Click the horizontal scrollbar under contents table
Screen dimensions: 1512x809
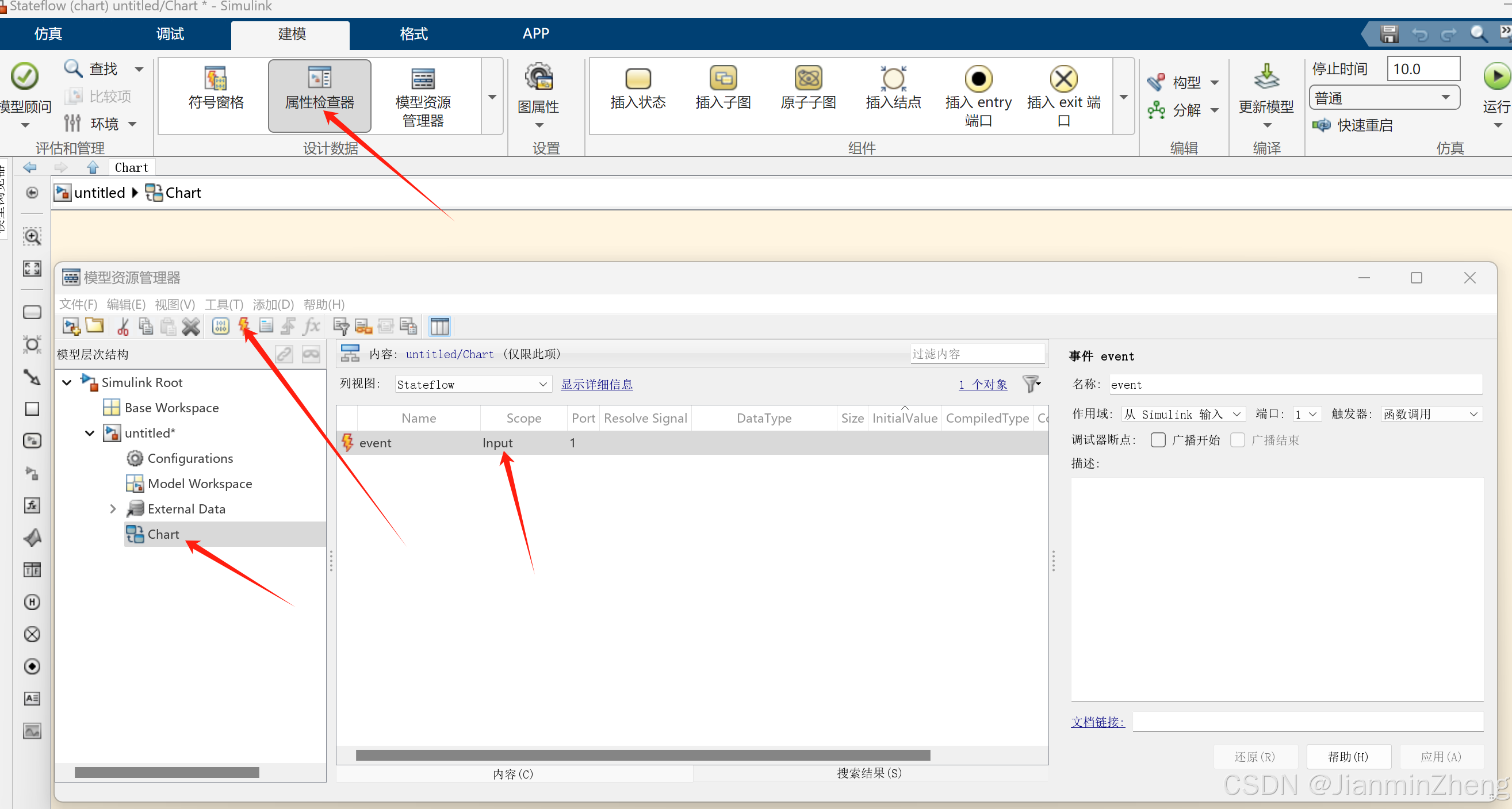(642, 755)
